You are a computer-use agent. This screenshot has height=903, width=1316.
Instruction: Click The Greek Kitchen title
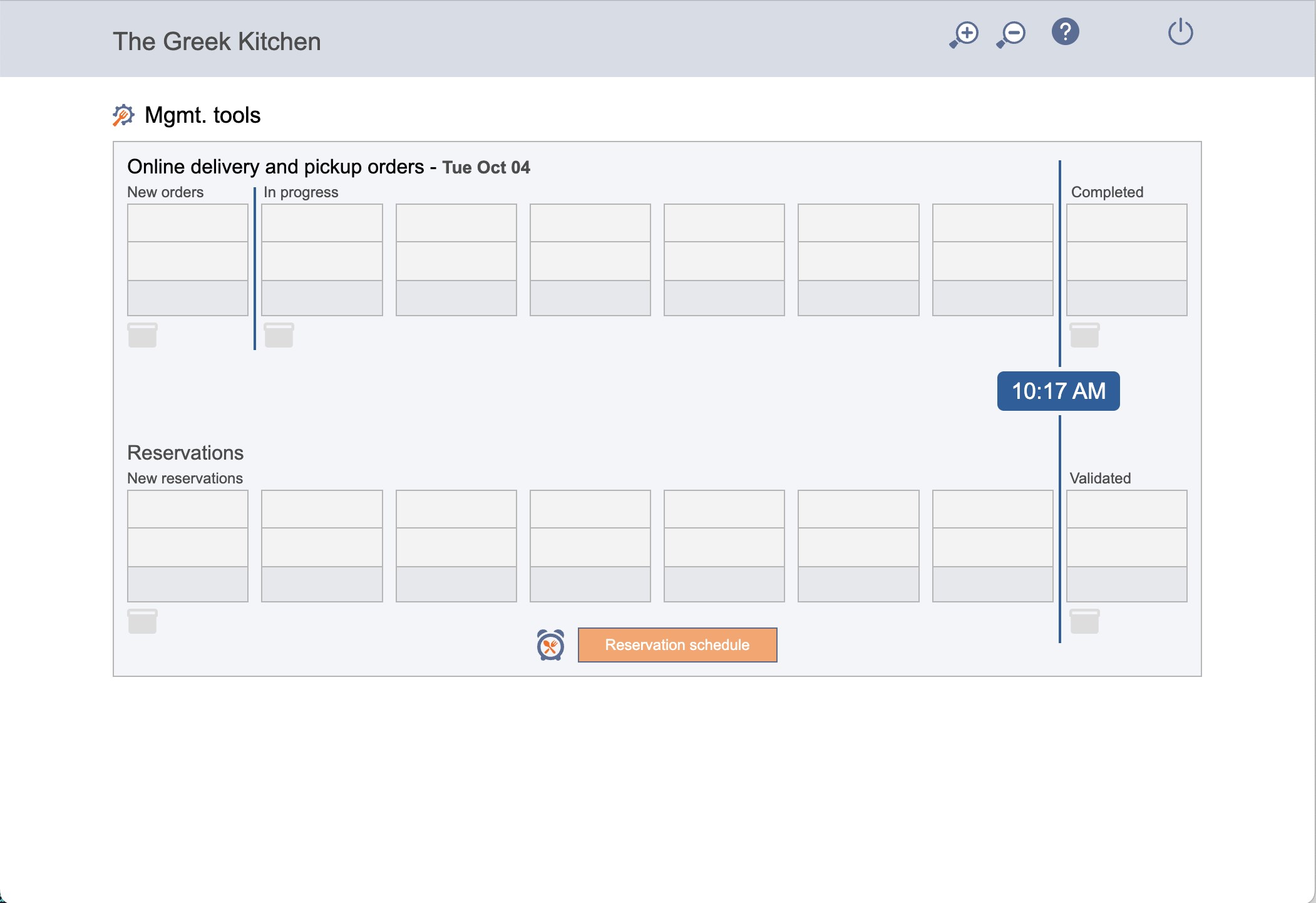217,41
